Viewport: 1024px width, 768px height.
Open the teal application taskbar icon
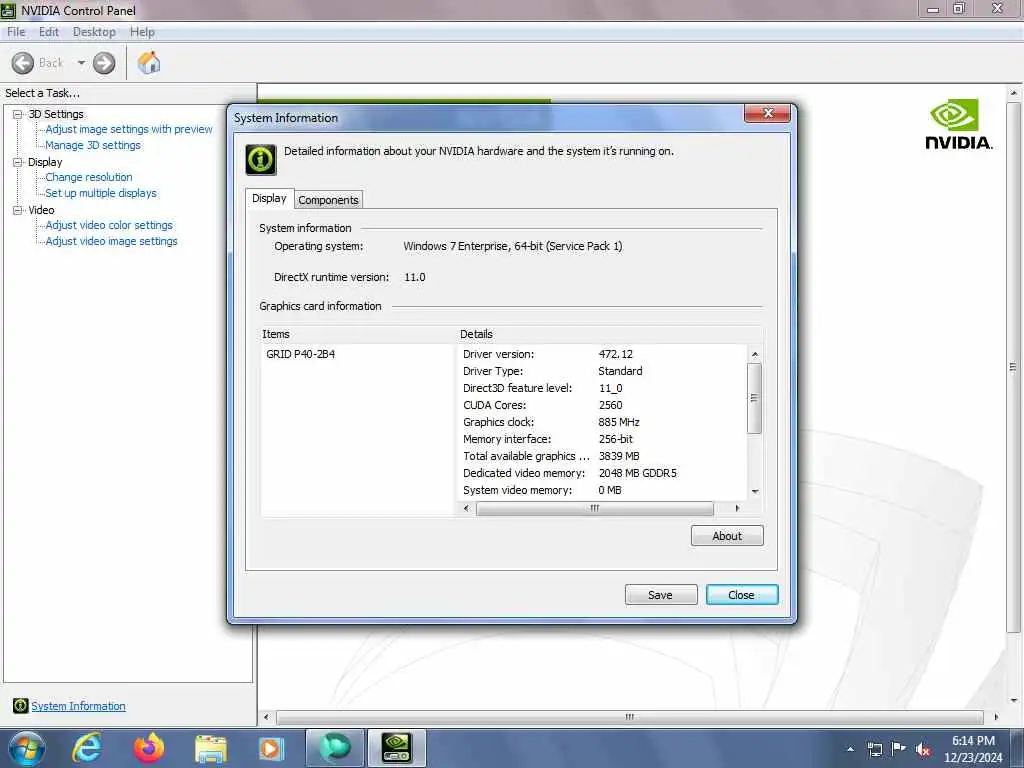[x=334, y=748]
